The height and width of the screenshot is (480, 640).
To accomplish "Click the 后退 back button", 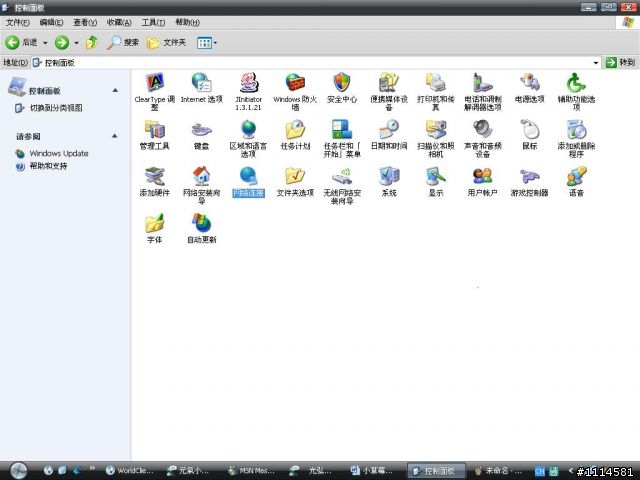I will click(x=21, y=42).
